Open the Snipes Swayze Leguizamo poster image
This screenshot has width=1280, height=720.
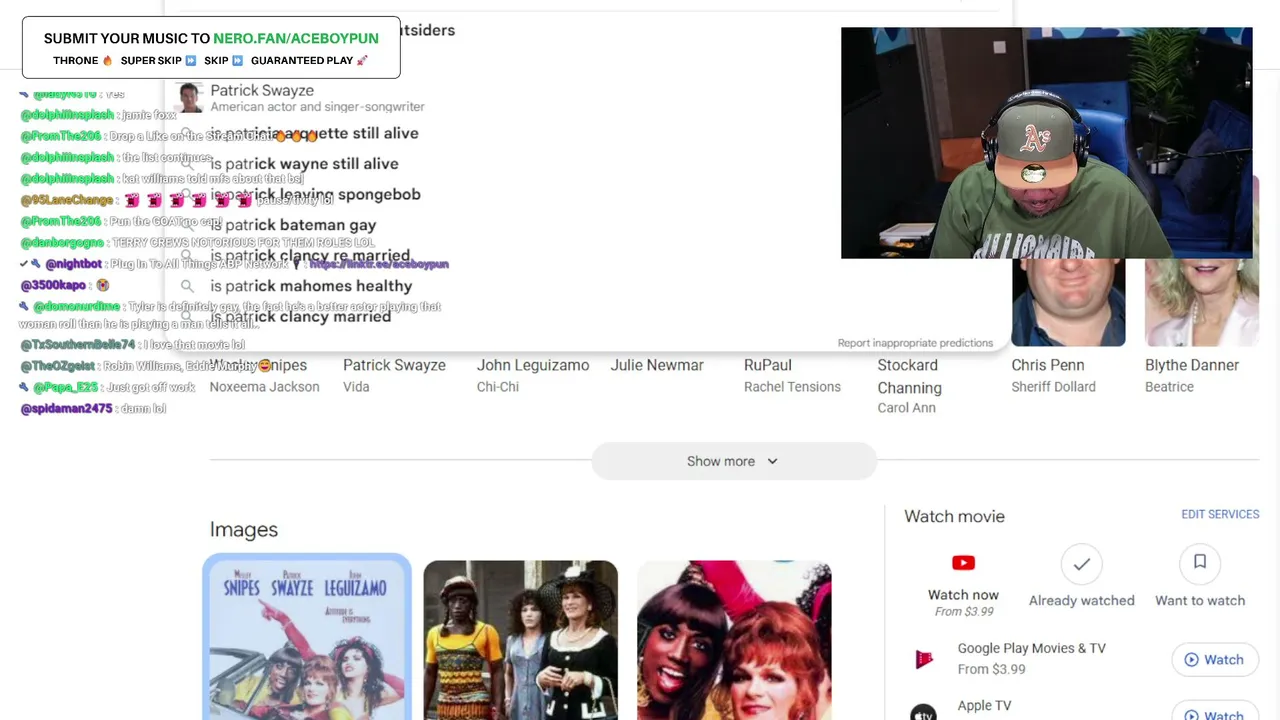point(307,637)
